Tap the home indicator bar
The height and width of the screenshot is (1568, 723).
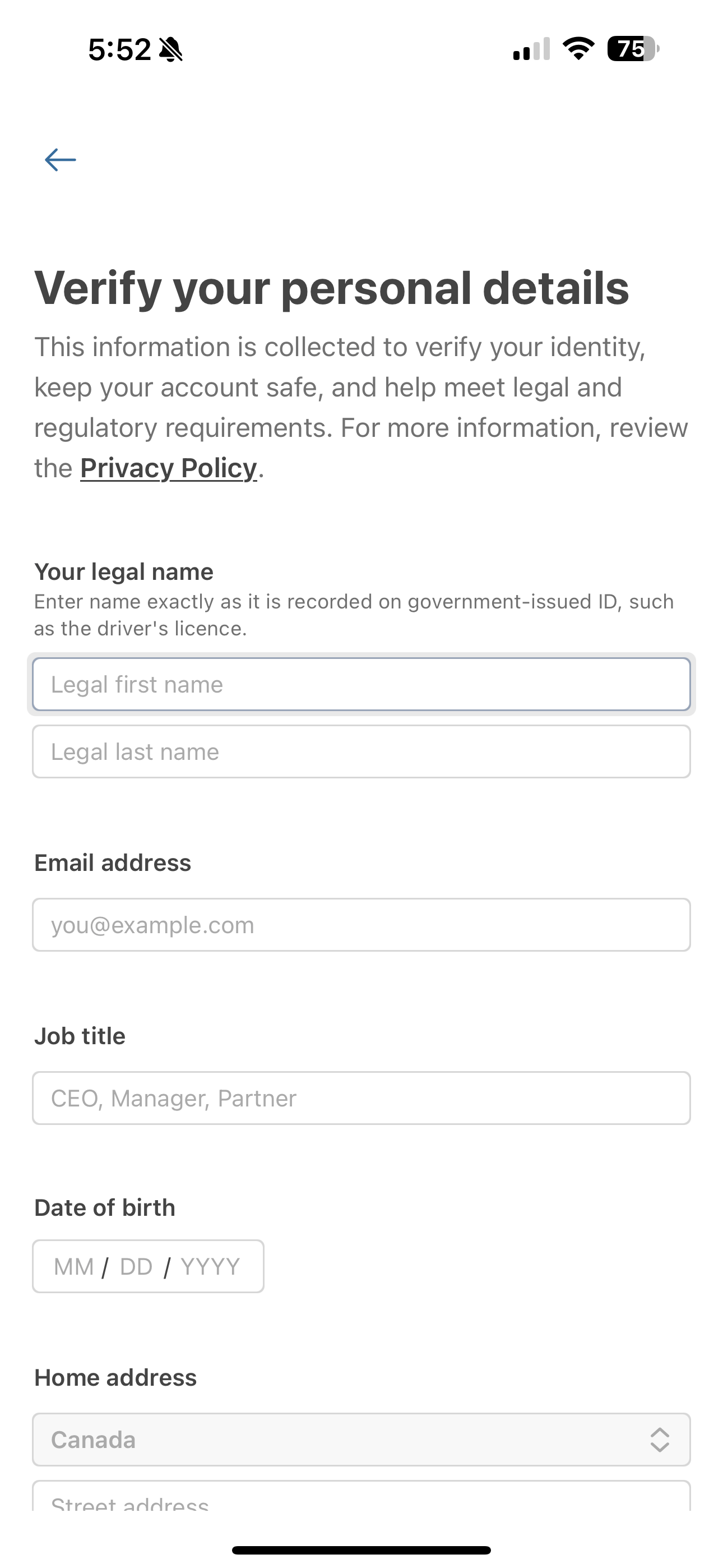click(361, 1549)
